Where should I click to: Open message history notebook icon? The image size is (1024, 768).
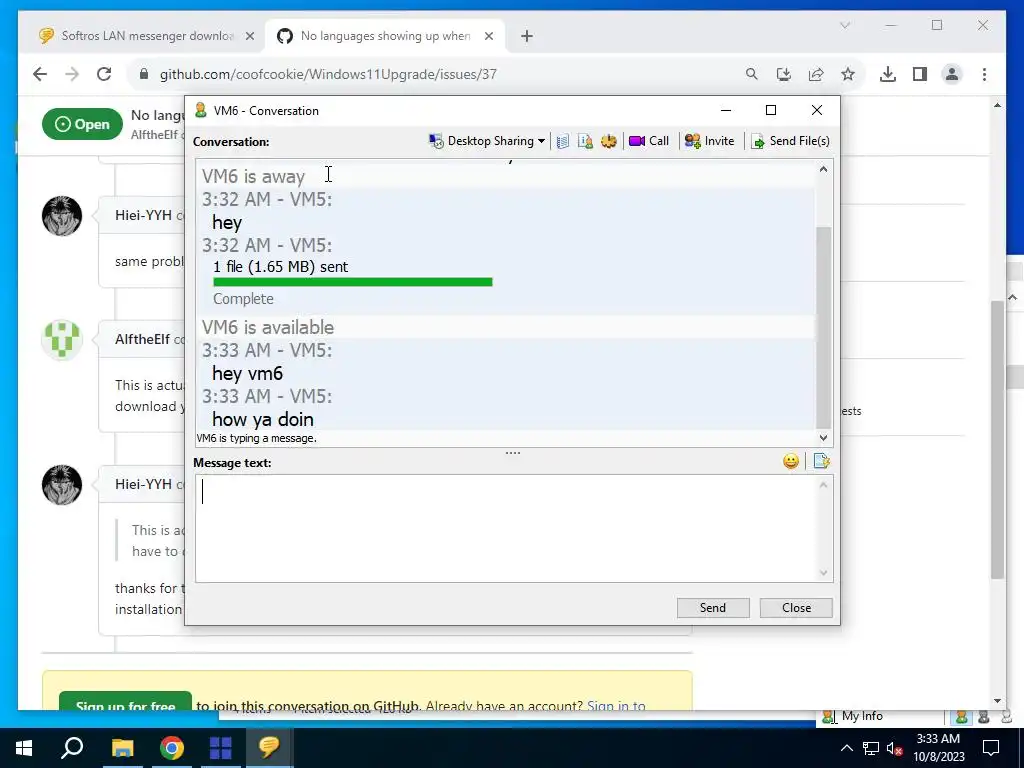point(563,141)
